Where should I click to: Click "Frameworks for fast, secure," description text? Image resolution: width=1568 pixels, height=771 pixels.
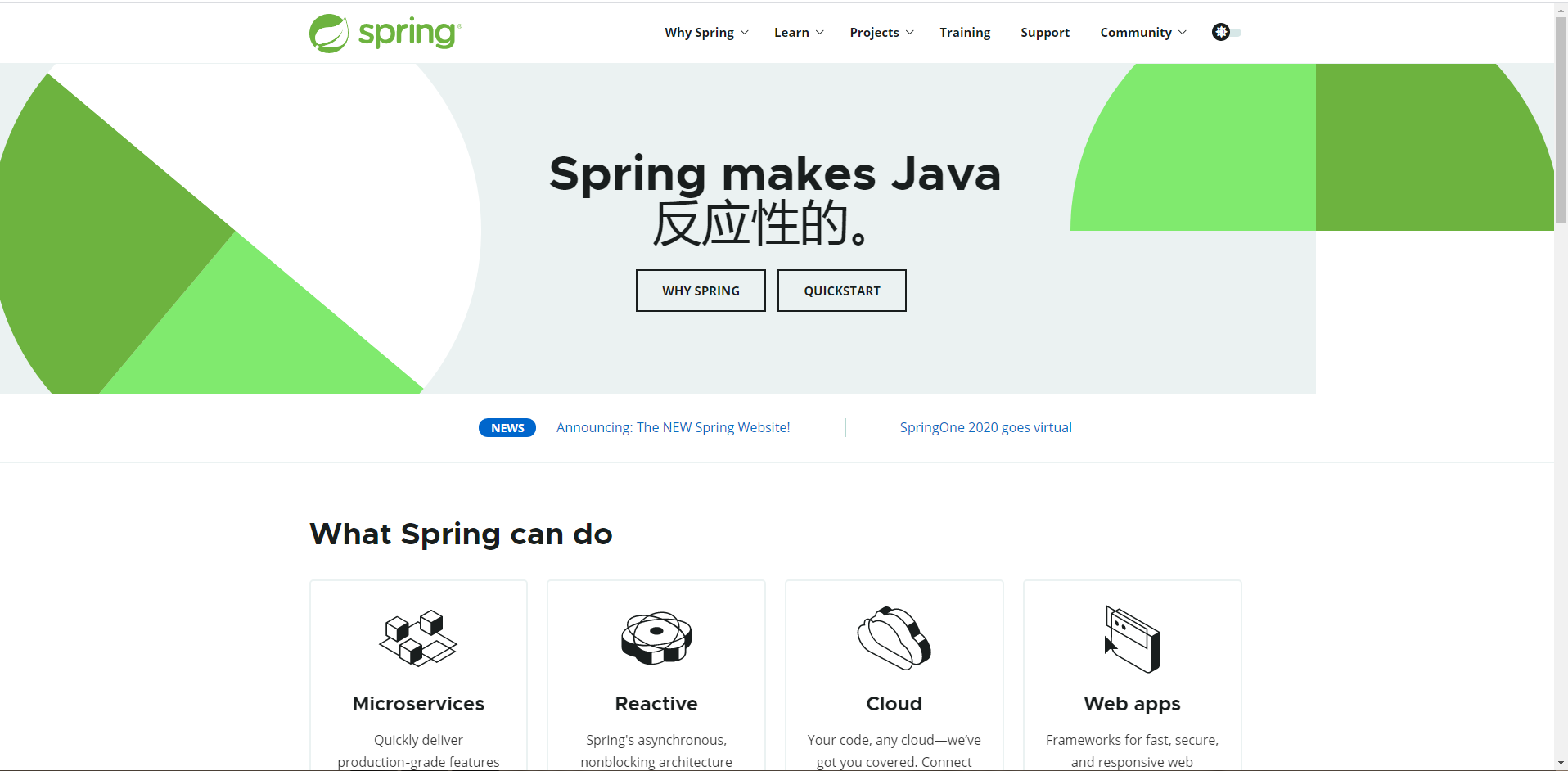1133,740
